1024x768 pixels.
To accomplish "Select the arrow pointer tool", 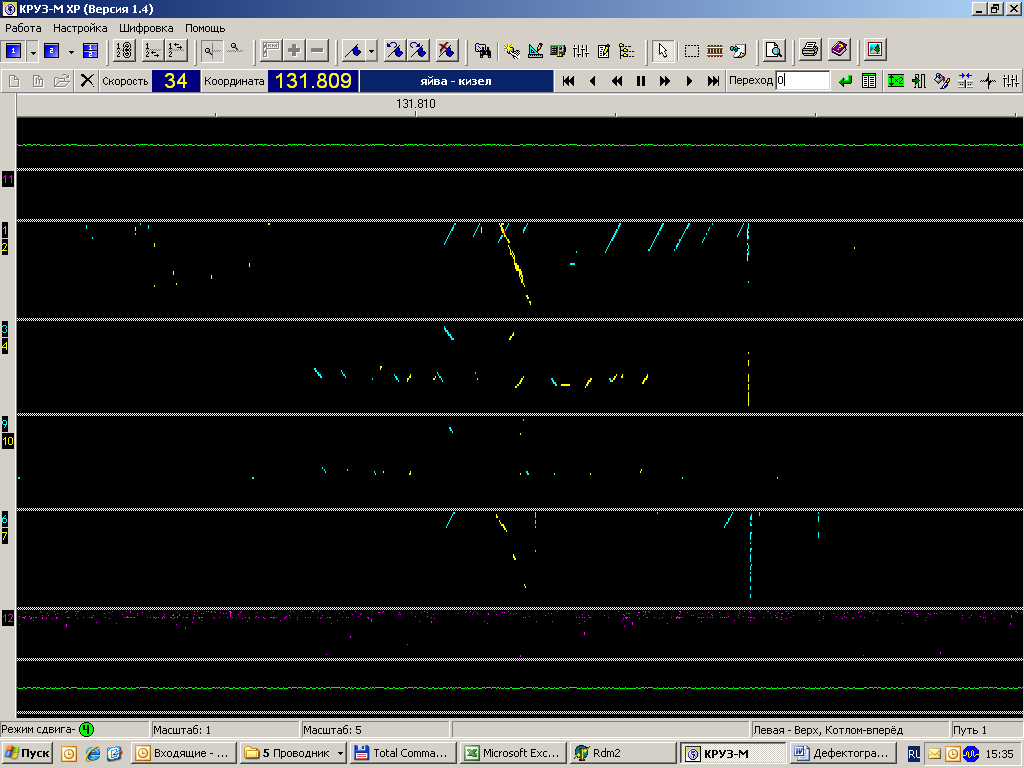I will click(x=662, y=50).
